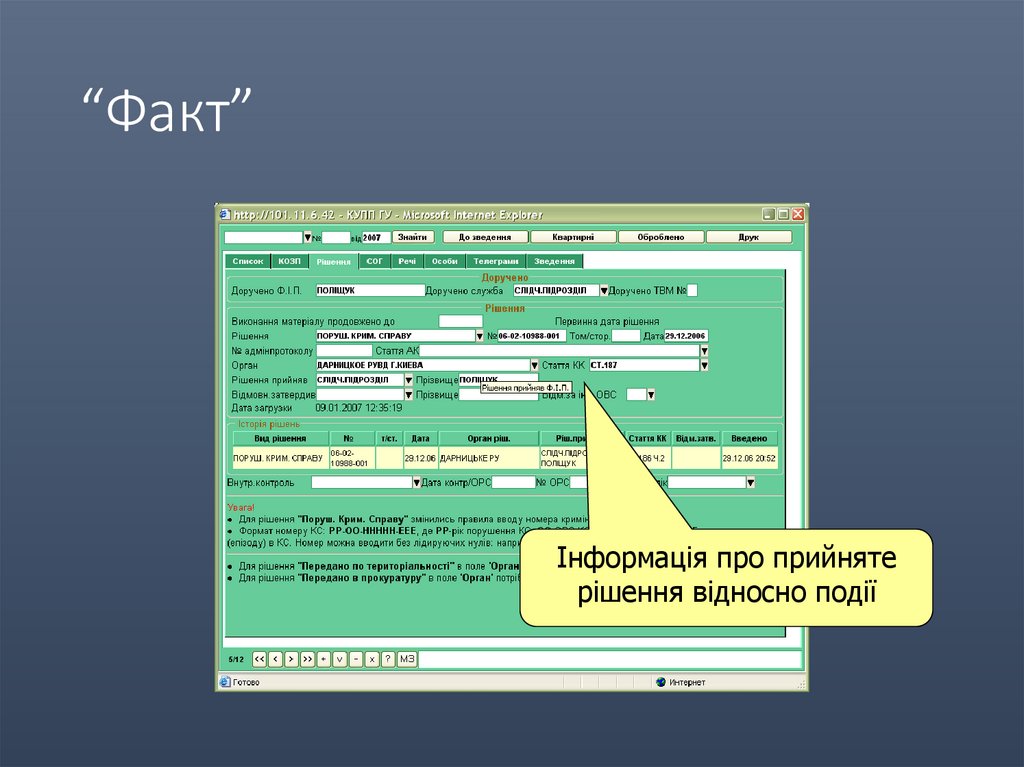This screenshot has width=1024, height=767.
Task: Switch to the Список tab
Action: pos(248,261)
